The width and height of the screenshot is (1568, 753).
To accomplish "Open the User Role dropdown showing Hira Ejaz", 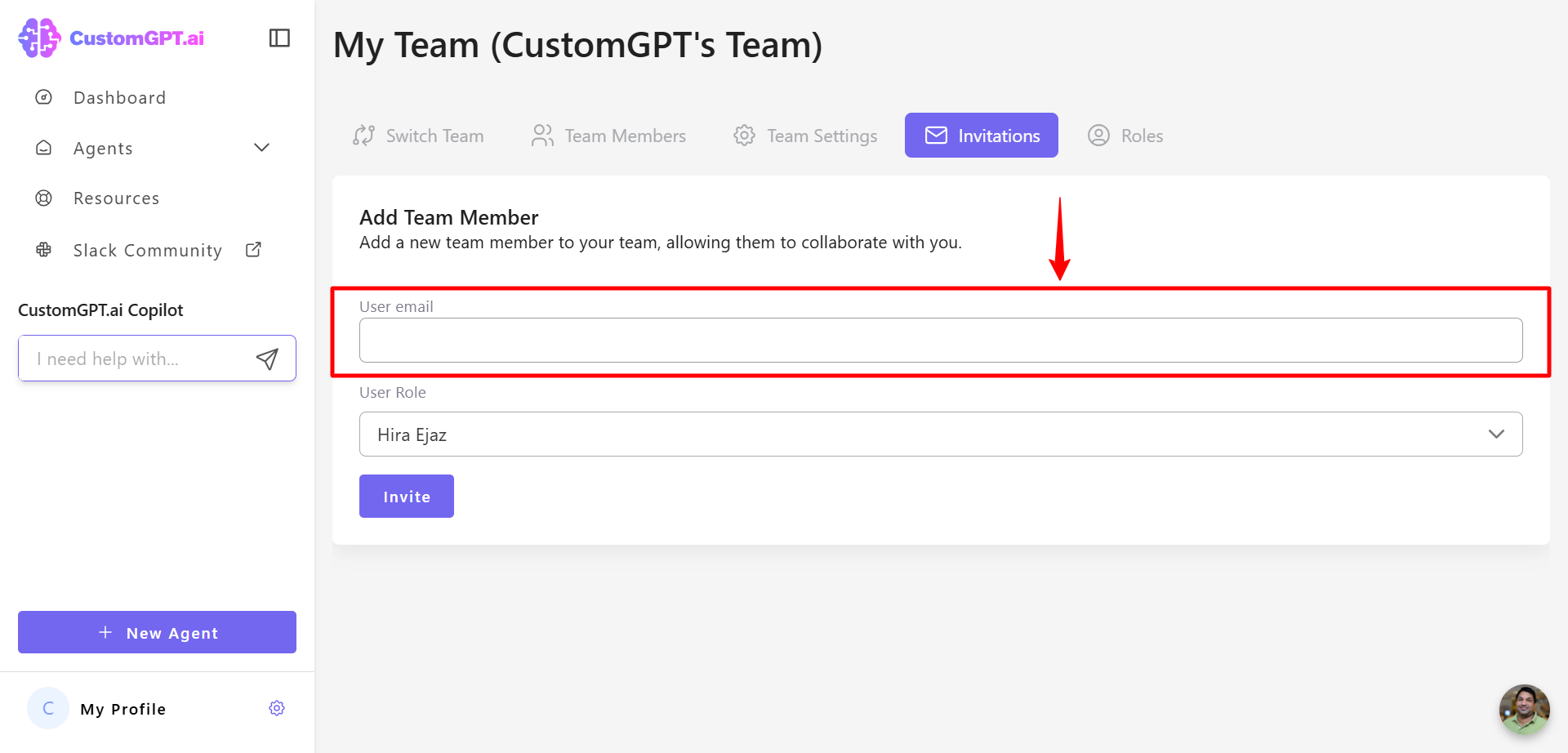I will tap(941, 434).
